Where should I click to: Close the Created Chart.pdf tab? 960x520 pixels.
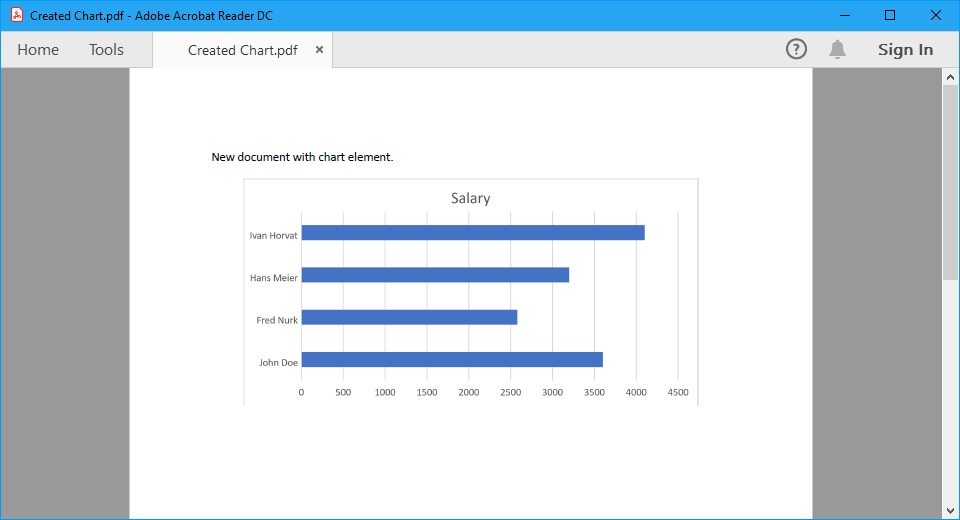pos(319,50)
